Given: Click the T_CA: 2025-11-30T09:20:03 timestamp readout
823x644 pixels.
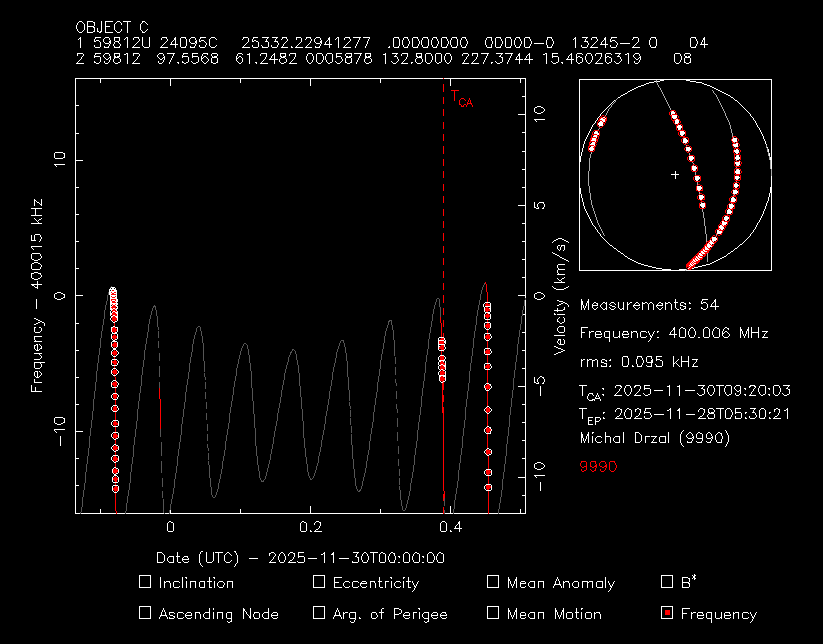Looking at the screenshot, I should (685, 390).
